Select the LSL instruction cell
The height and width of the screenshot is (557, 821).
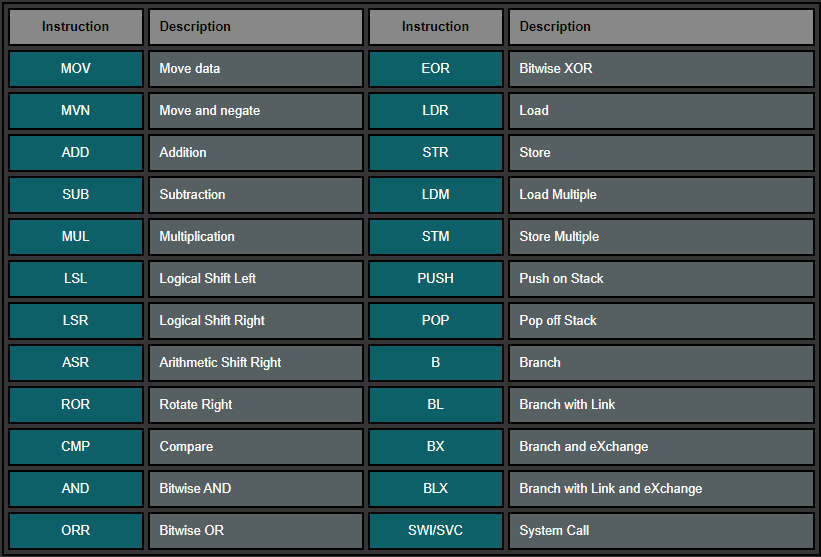pyautogui.click(x=76, y=279)
